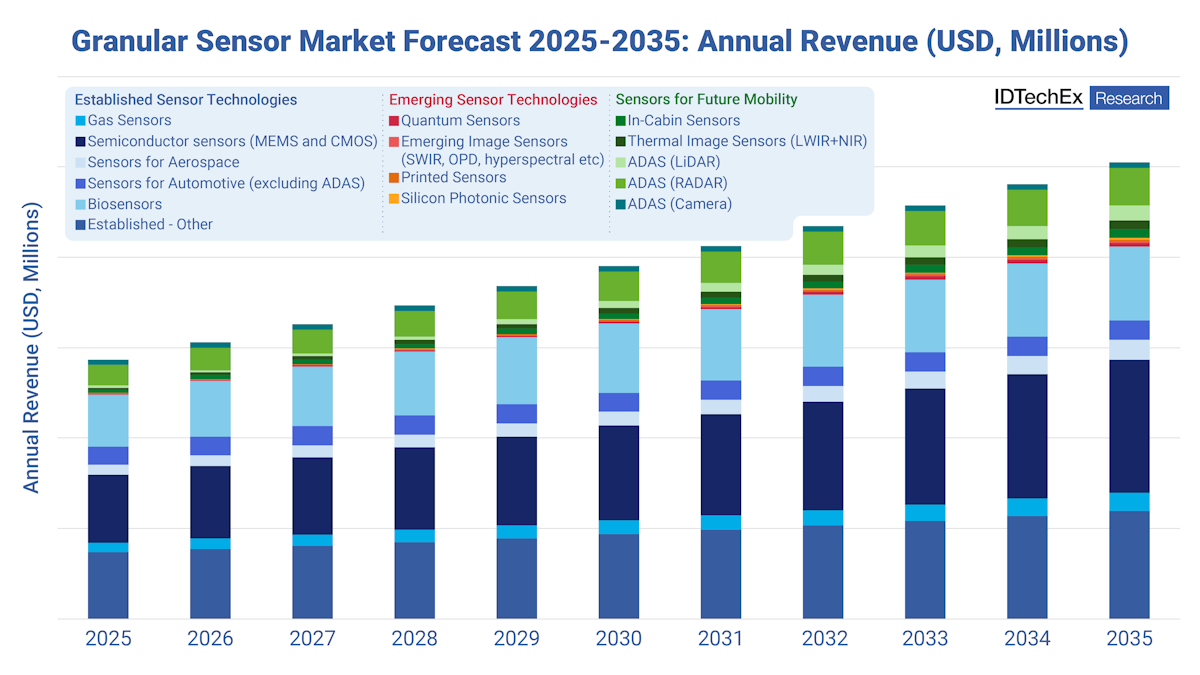Viewport: 1200px width, 675px height.
Task: Click the Research tab in the logo
Action: click(1129, 98)
